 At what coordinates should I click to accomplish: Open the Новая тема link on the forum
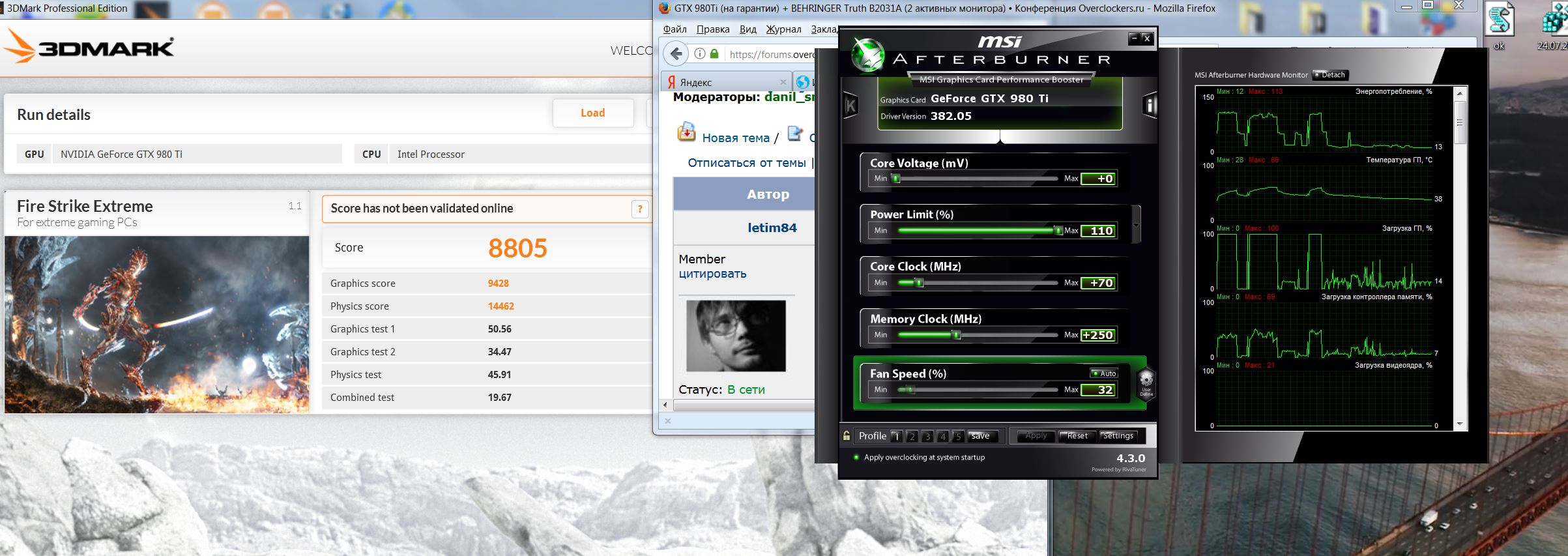click(736, 138)
